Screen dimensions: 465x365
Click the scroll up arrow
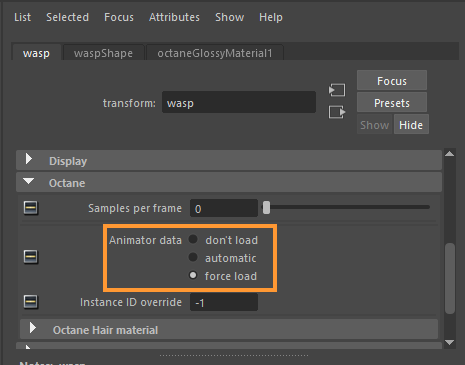click(x=449, y=154)
